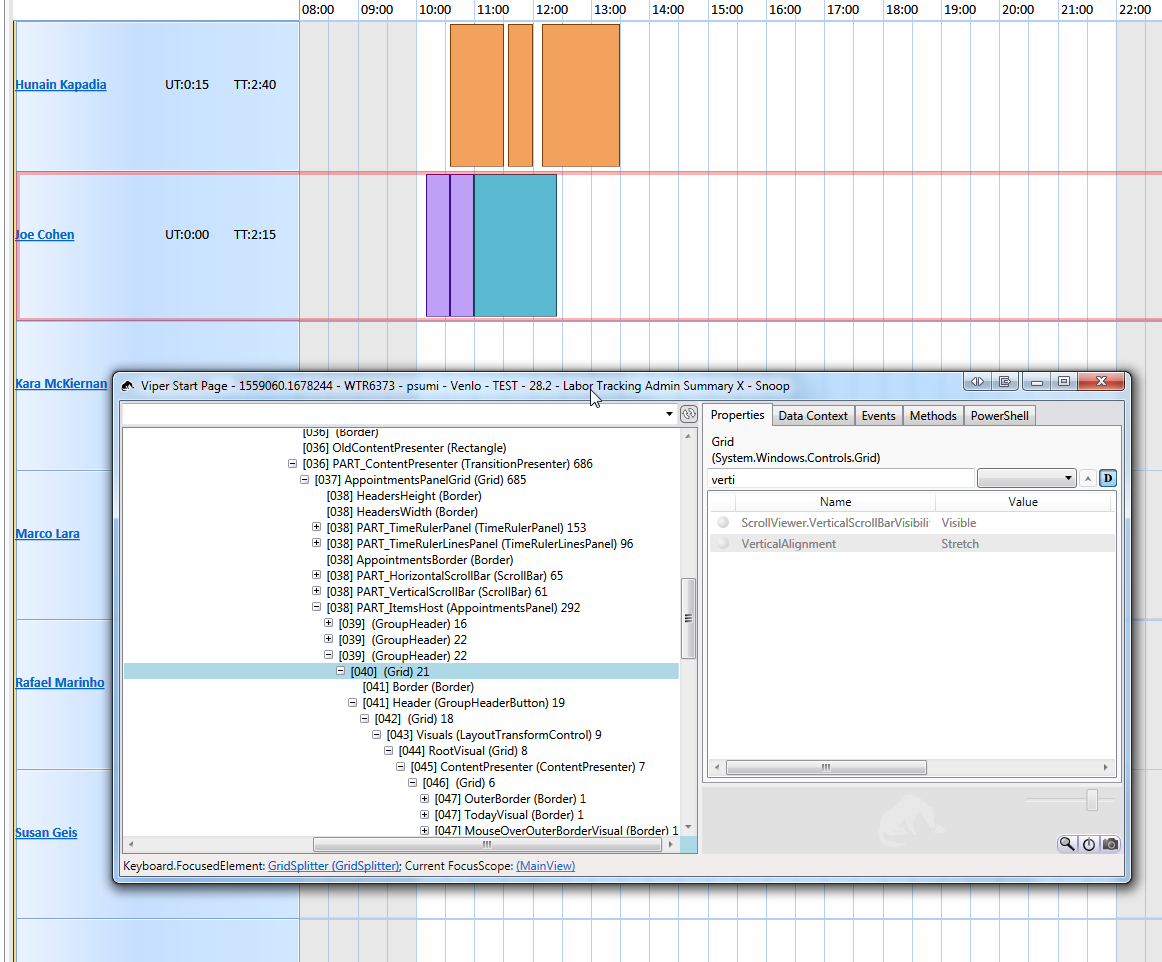
Task: Click the Snoop app icon in title bar
Action: 127,386
